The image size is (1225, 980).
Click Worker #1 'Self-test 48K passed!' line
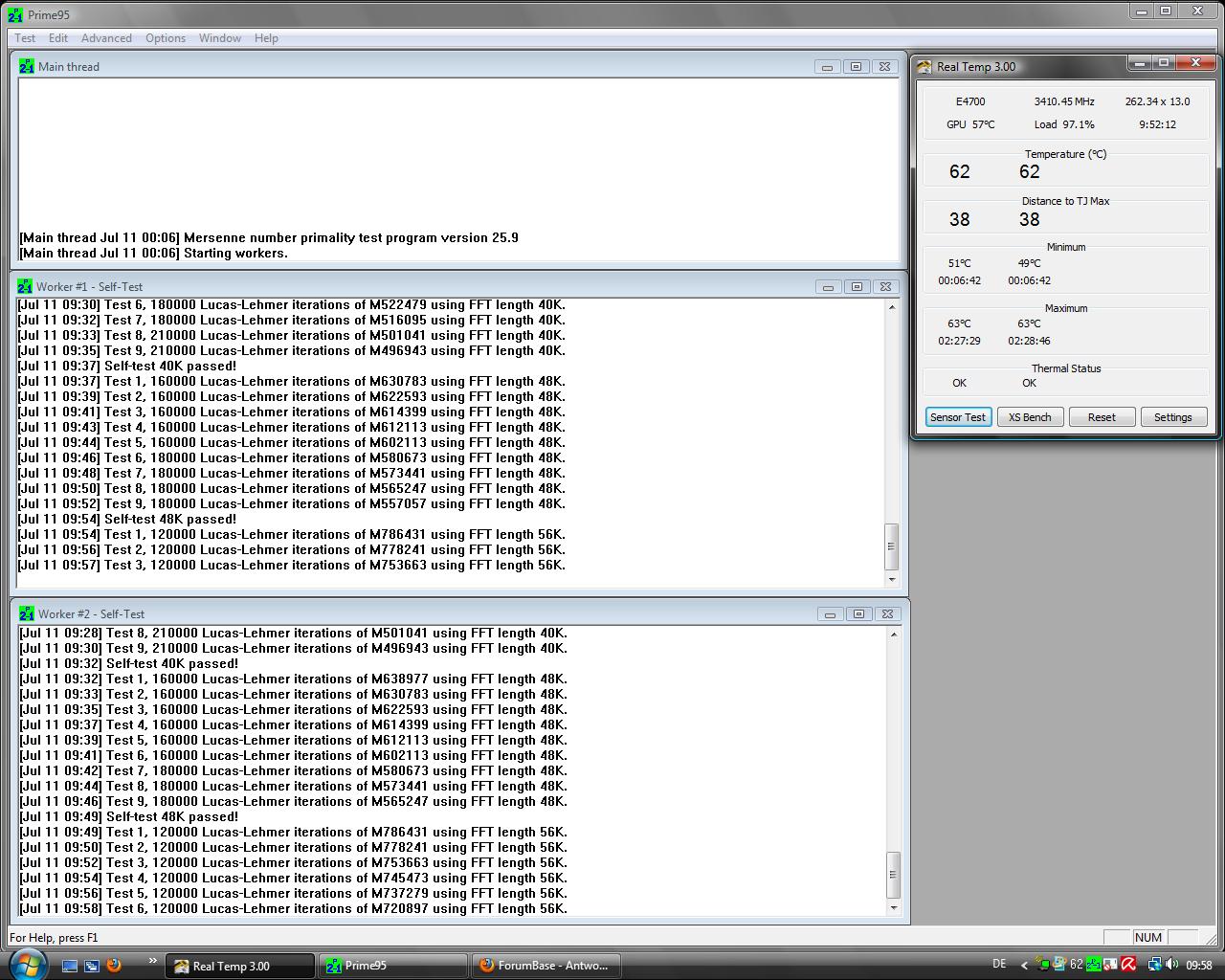(x=126, y=519)
